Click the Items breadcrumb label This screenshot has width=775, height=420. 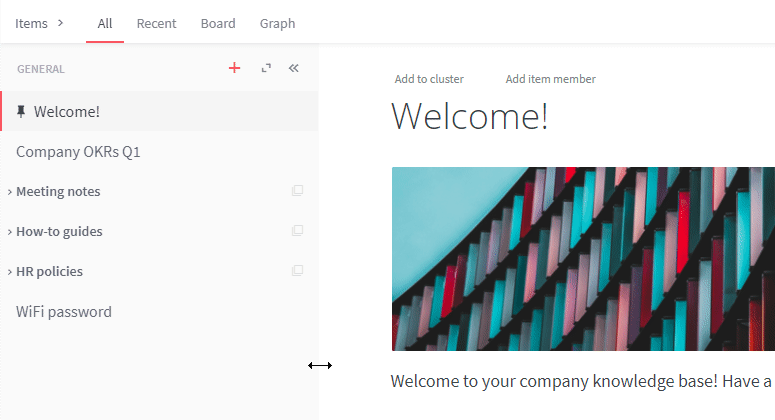pos(31,23)
